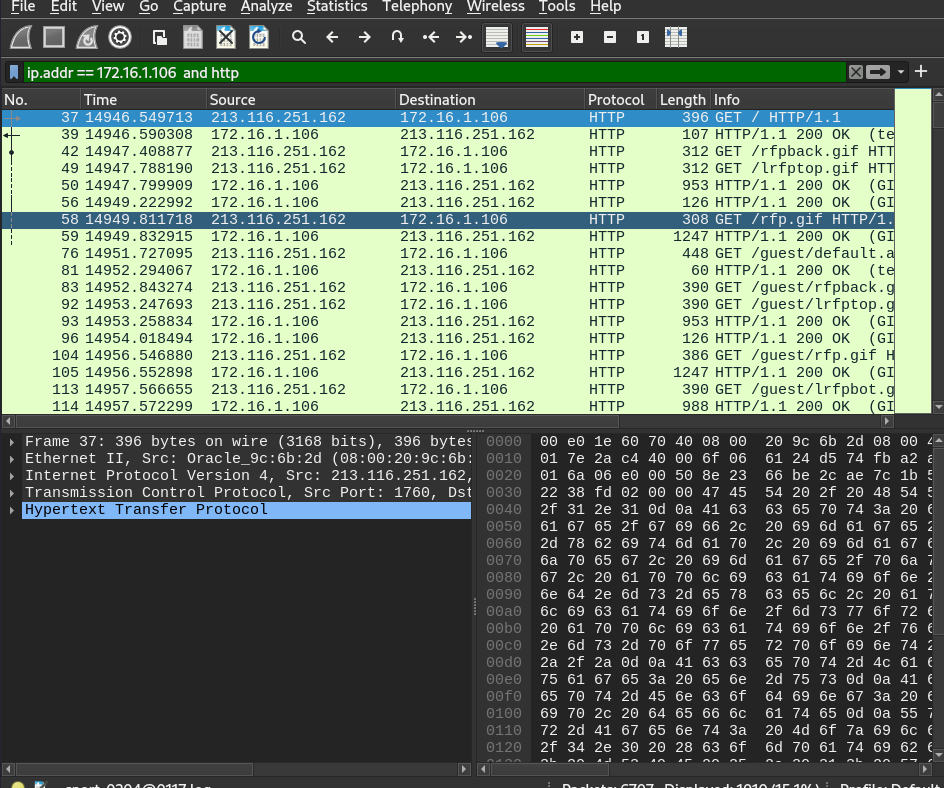Click the stop capture square icon
Image resolution: width=944 pixels, height=788 pixels.
(x=54, y=38)
